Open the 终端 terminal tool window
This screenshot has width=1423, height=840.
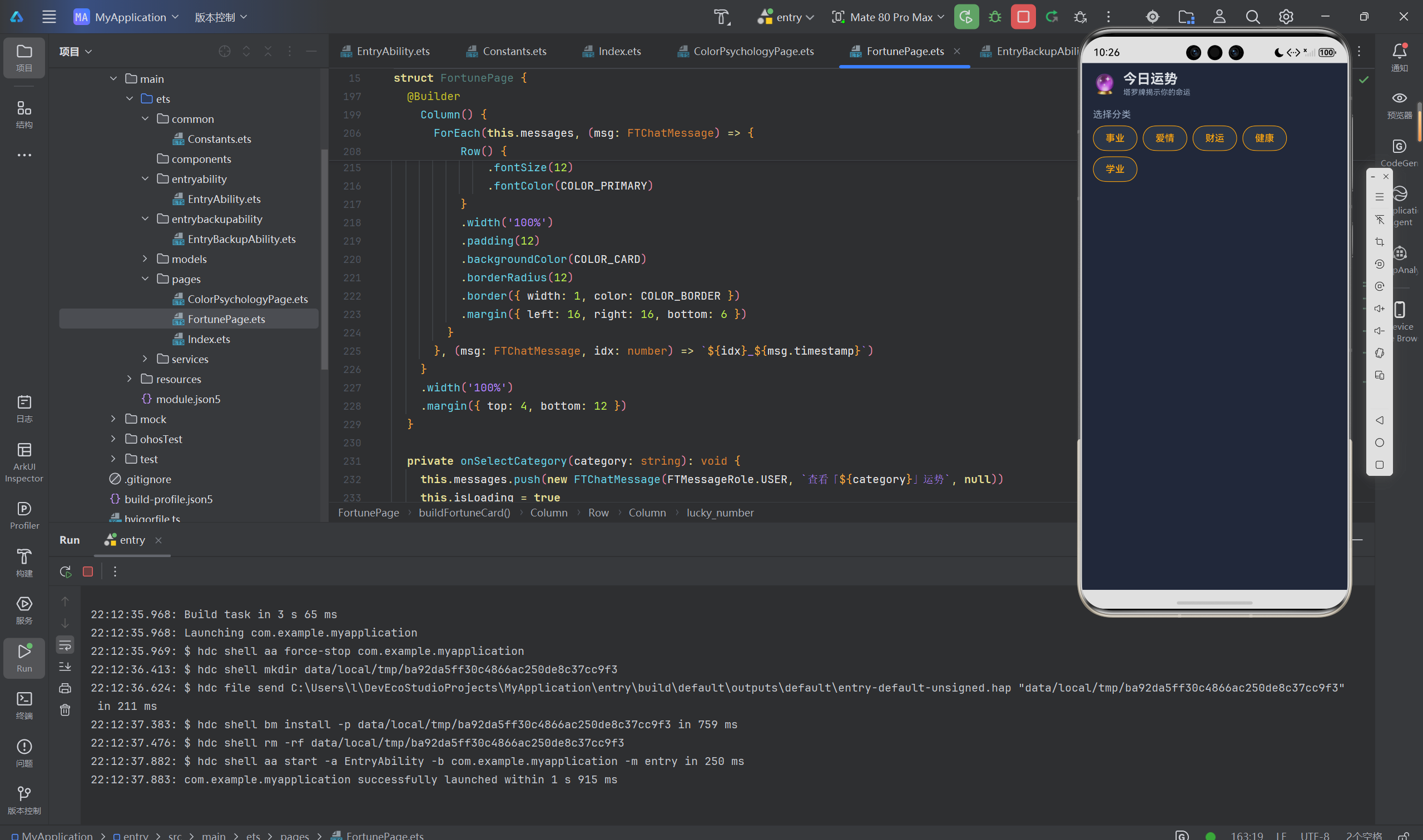point(24,705)
